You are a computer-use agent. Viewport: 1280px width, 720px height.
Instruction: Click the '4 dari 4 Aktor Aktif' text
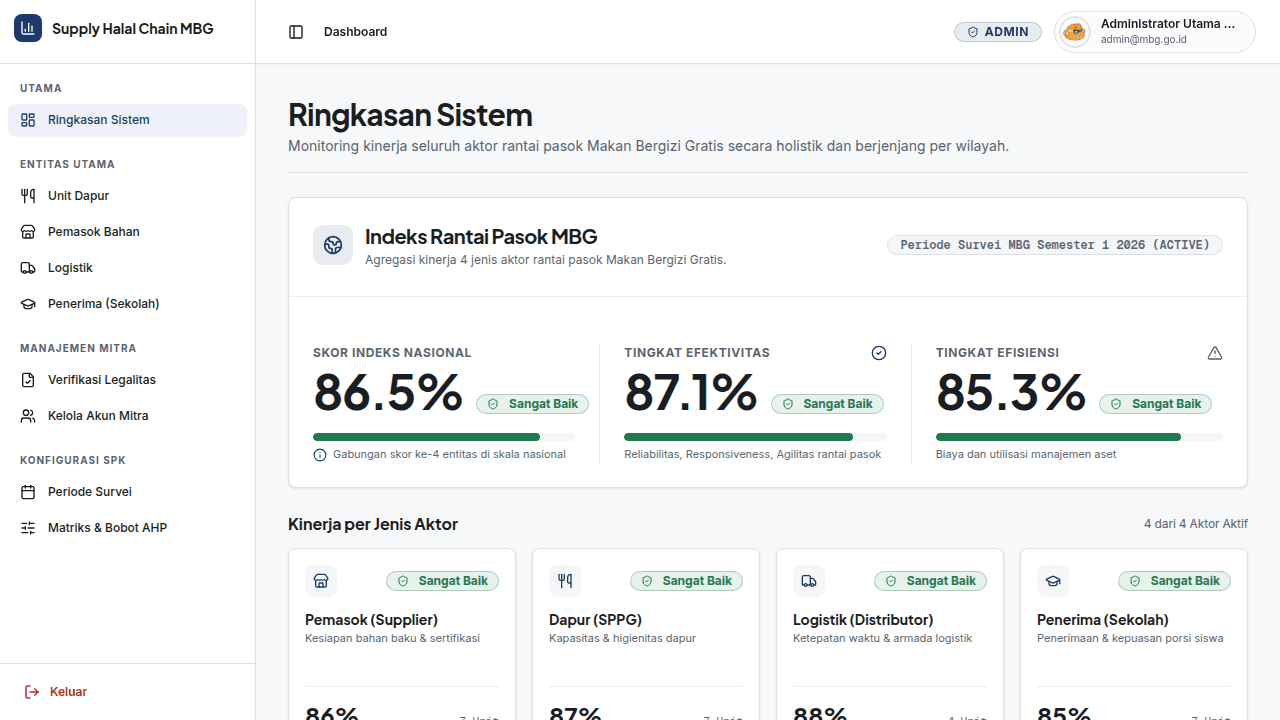click(x=1196, y=524)
